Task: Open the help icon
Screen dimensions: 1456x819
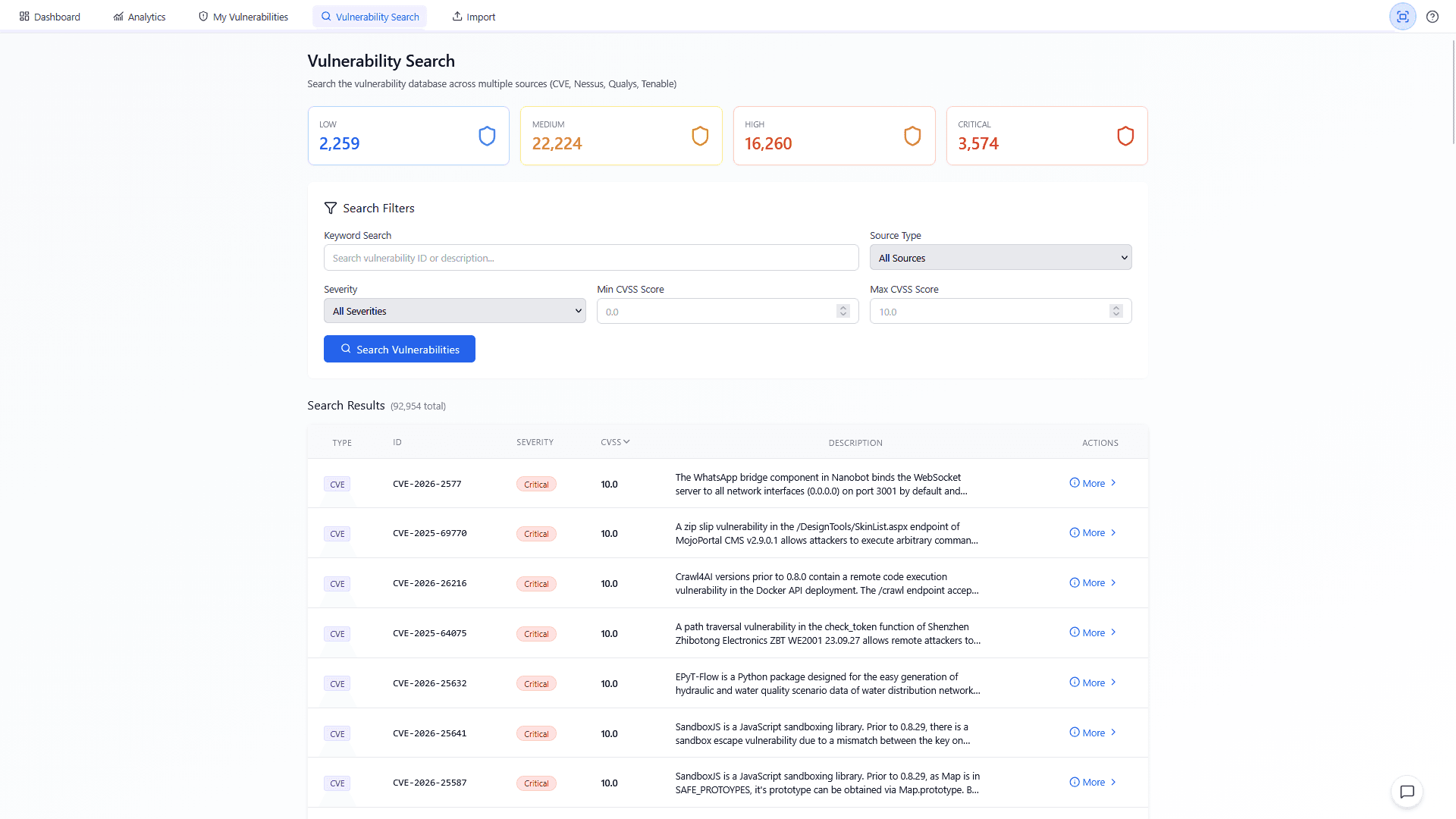Action: point(1432,16)
